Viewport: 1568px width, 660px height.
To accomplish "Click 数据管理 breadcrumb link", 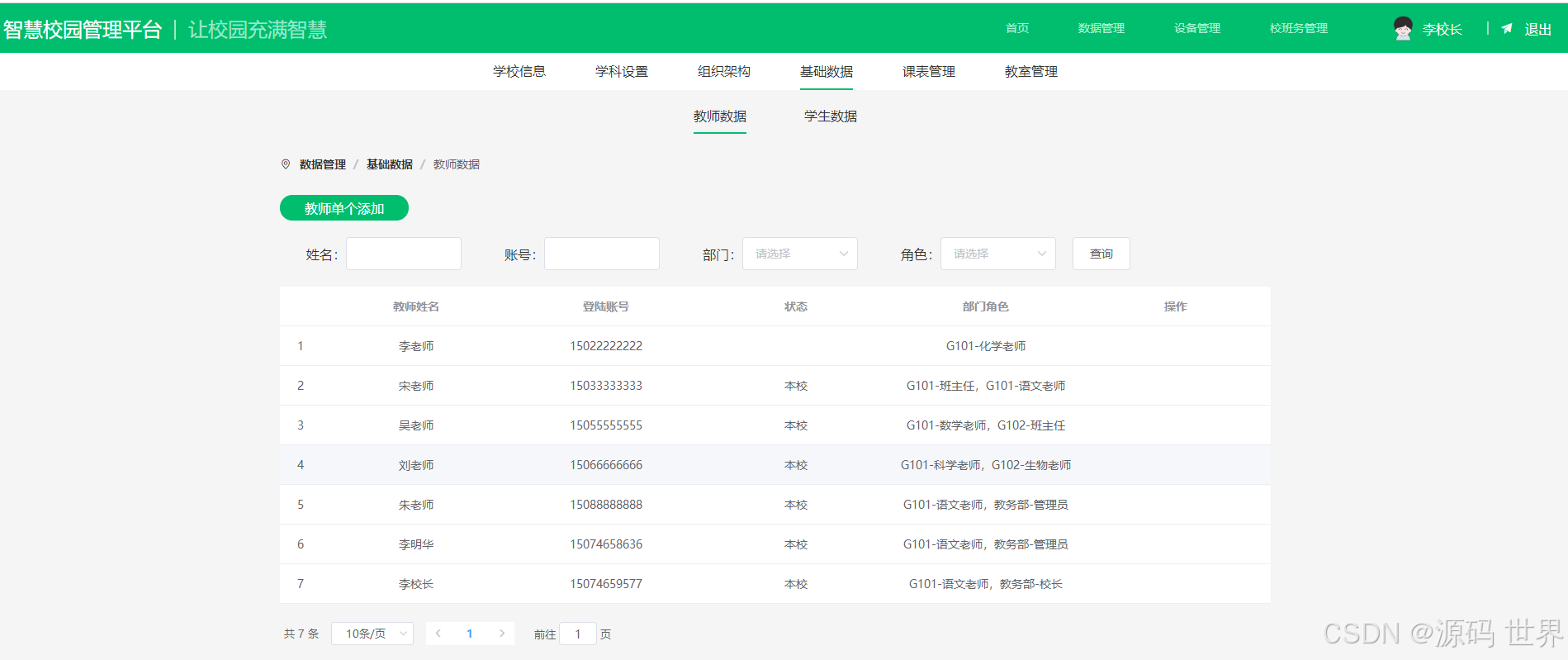I will click(323, 164).
